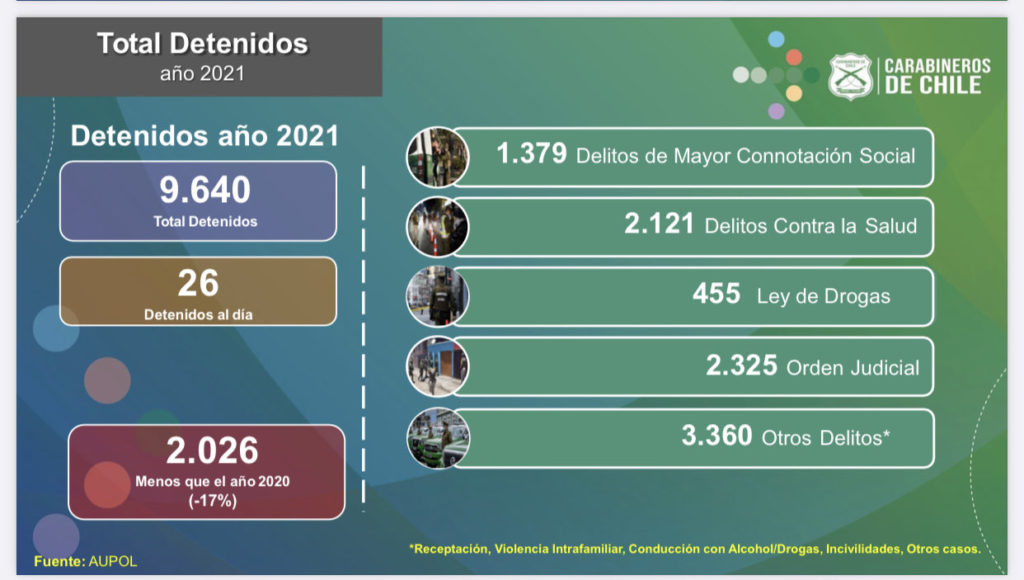The height and width of the screenshot is (580, 1024).
Task: Select the purple dot below the dot cluster
Action: coord(776,111)
